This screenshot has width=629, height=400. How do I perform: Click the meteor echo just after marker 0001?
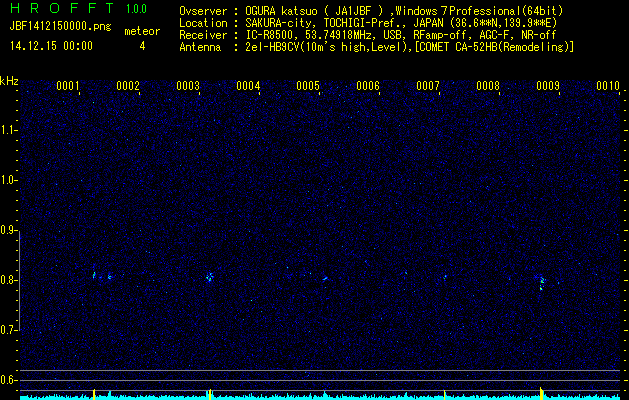(x=94, y=275)
